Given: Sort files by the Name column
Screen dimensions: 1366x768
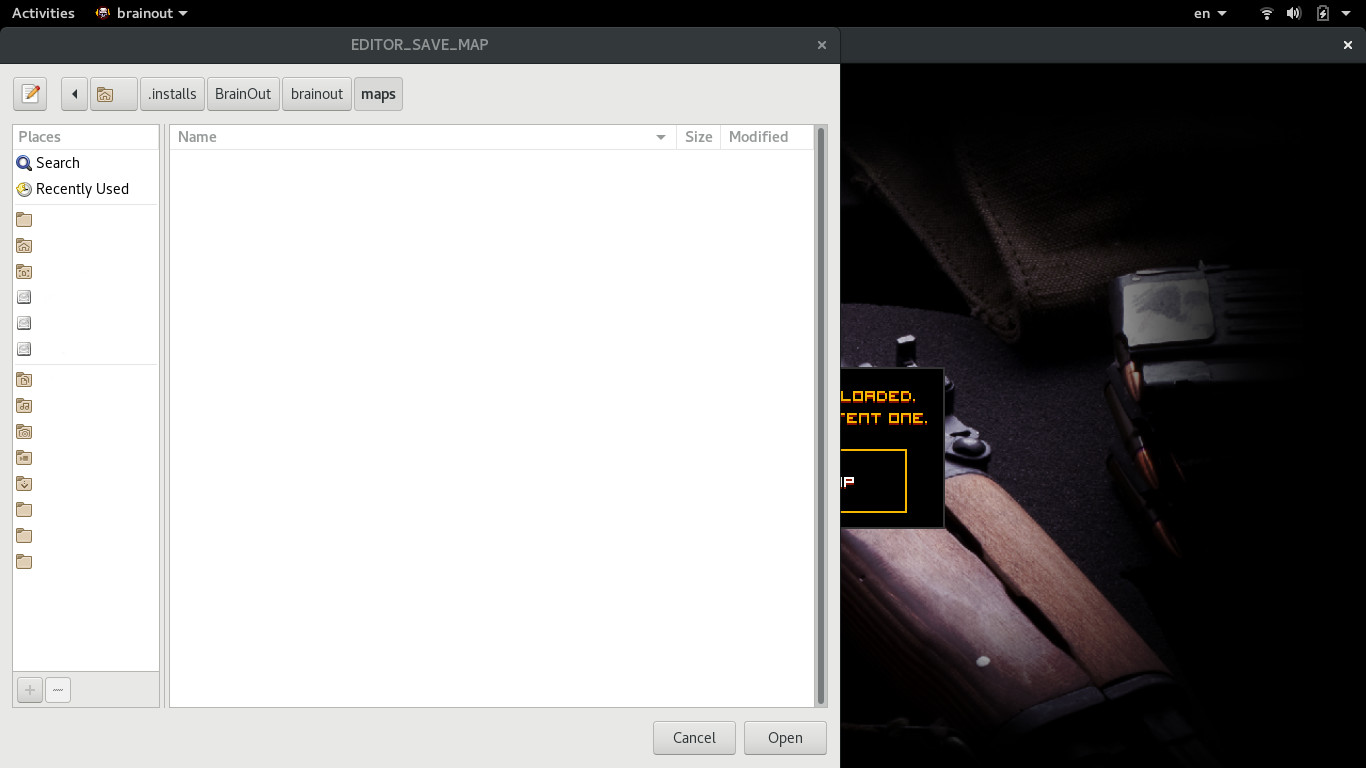Looking at the screenshot, I should point(422,137).
